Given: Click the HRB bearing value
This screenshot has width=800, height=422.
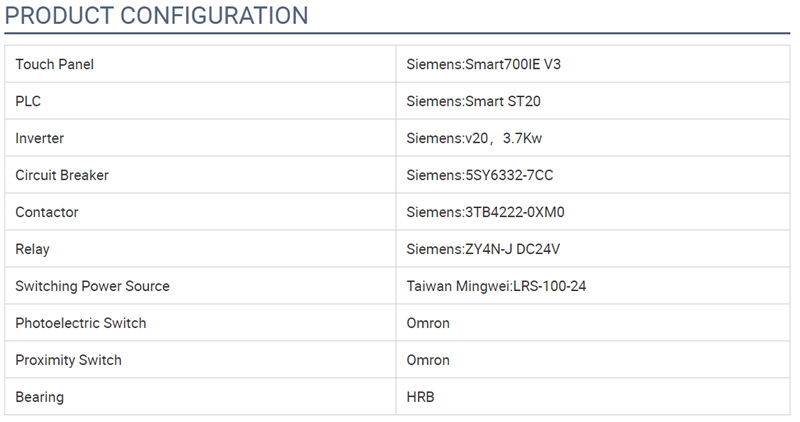Looking at the screenshot, I should click(420, 397).
